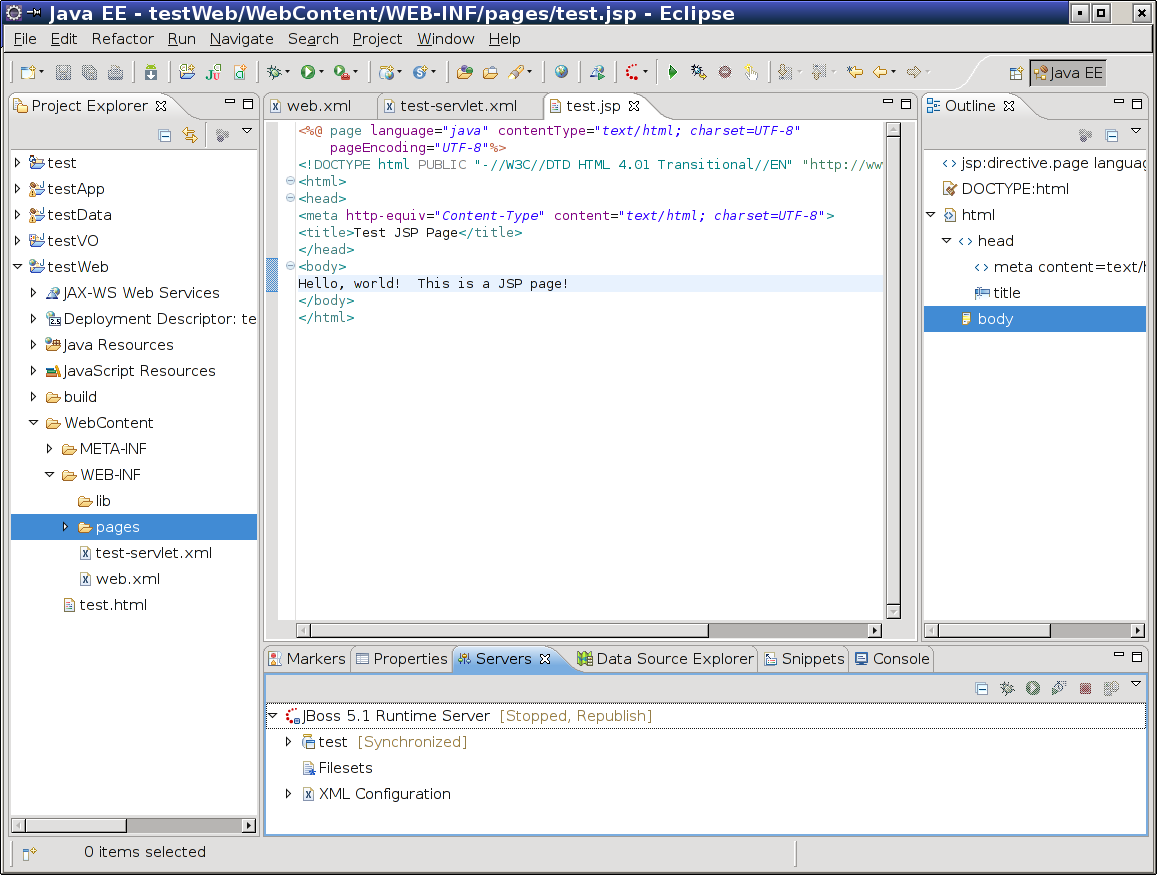Expand the XML Configuration node
Viewport: 1157px width, 875px height.
[x=289, y=794]
